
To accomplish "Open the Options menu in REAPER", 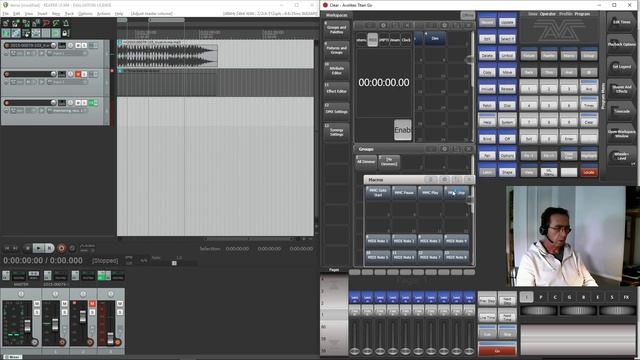I will point(85,13).
